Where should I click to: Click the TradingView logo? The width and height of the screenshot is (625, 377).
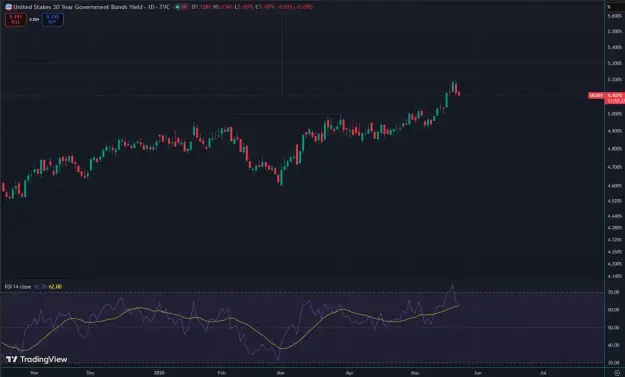point(37,359)
